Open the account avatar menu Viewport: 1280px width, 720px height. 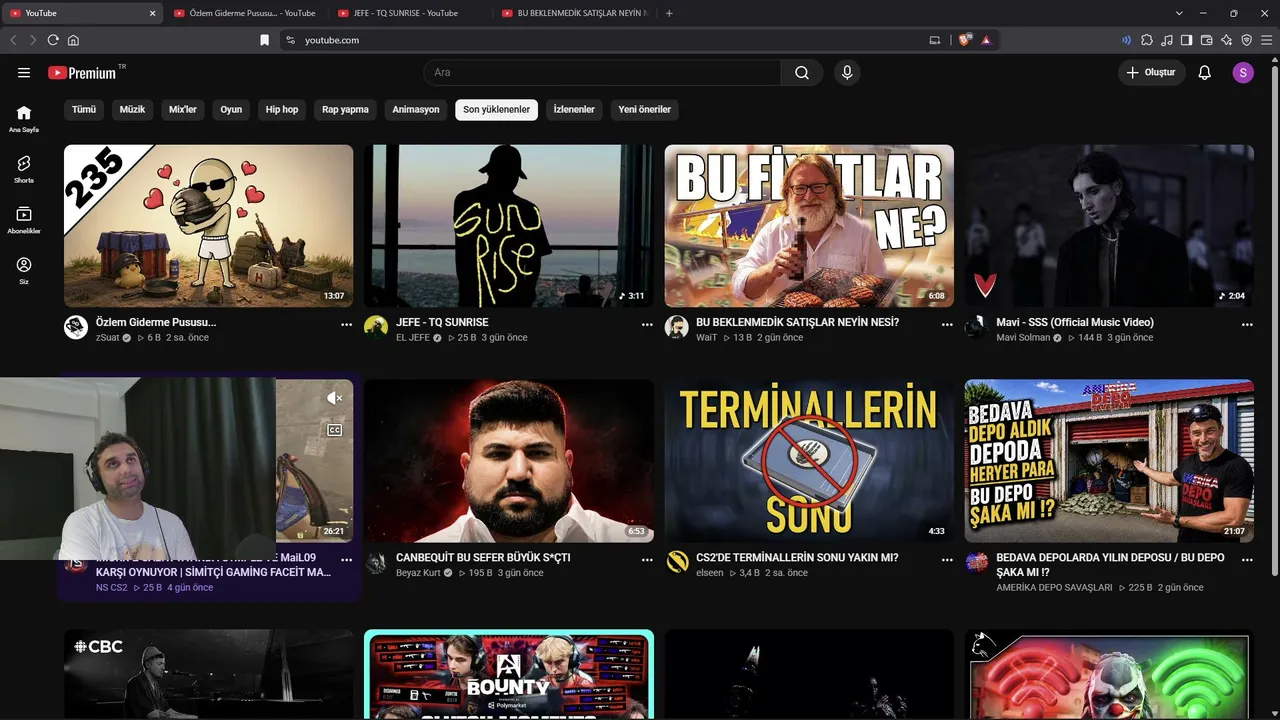tap(1243, 73)
